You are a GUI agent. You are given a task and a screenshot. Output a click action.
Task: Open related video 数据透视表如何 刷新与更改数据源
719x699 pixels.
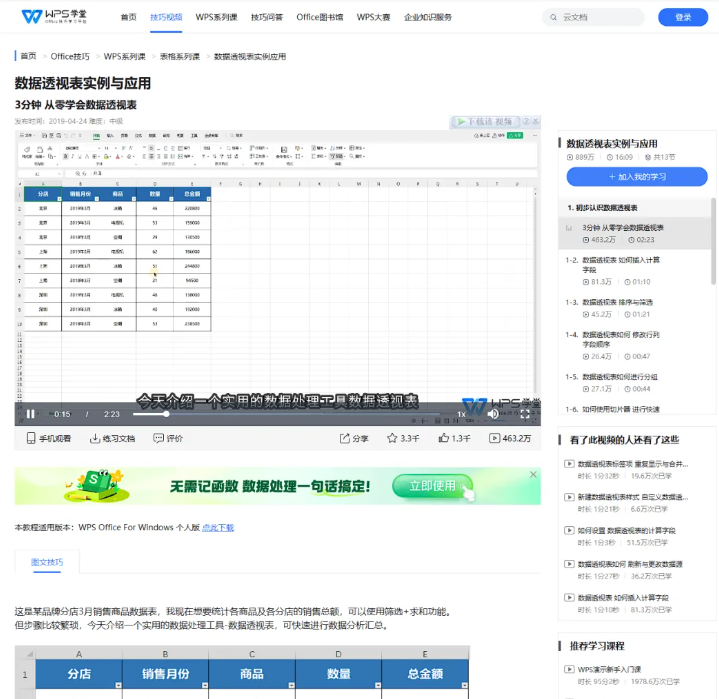[630, 564]
